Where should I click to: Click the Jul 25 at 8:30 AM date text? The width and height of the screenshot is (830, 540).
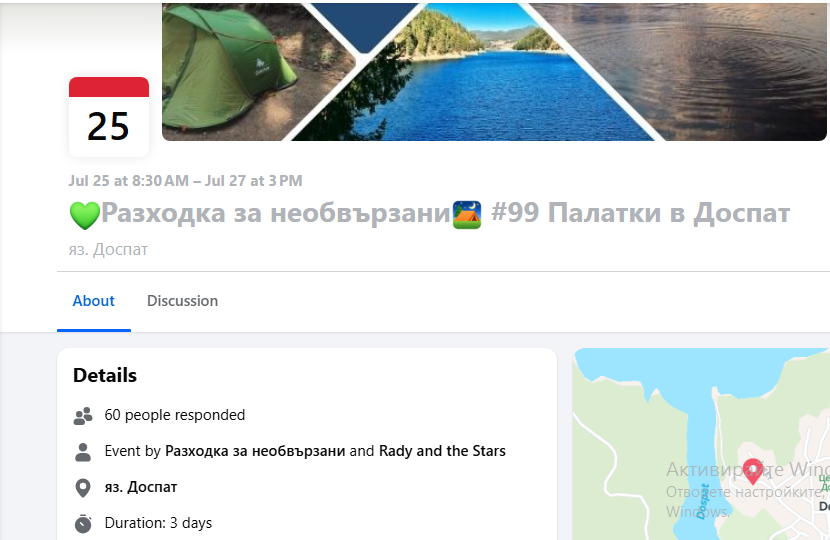(x=128, y=181)
